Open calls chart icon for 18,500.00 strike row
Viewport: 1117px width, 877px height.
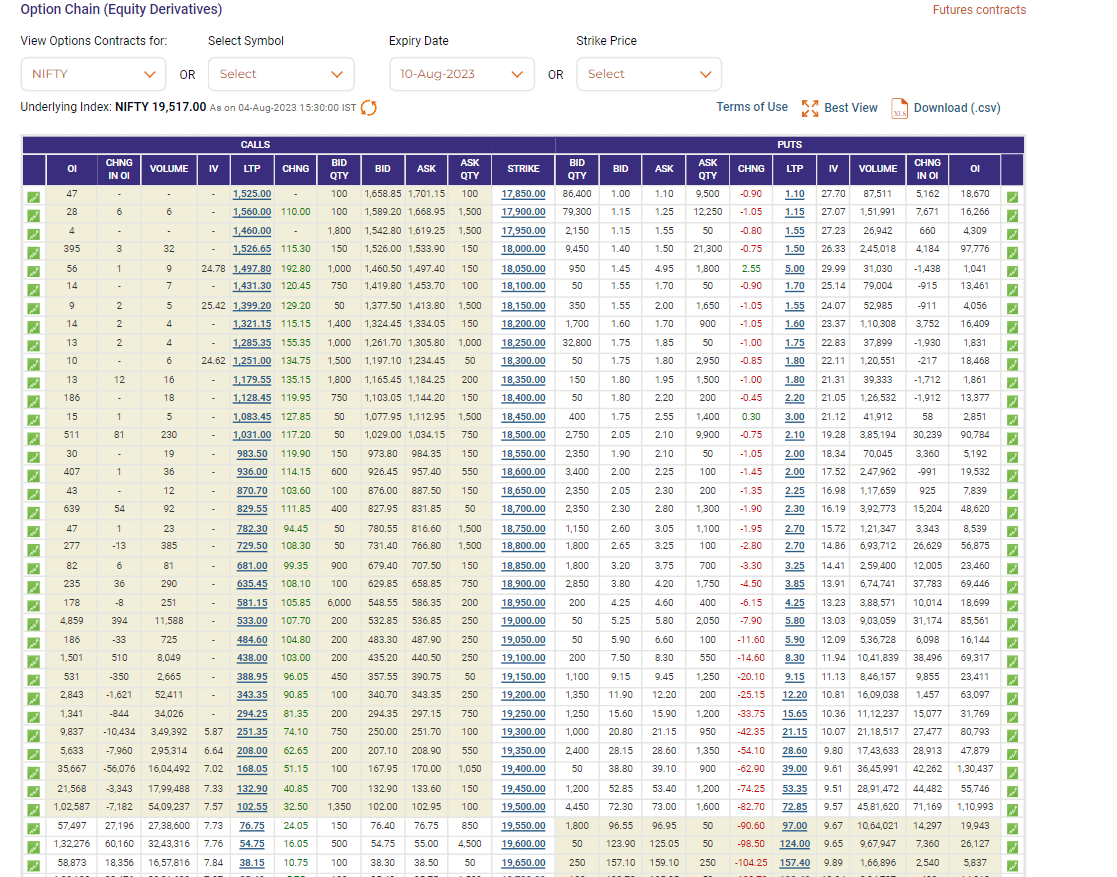click(33, 437)
